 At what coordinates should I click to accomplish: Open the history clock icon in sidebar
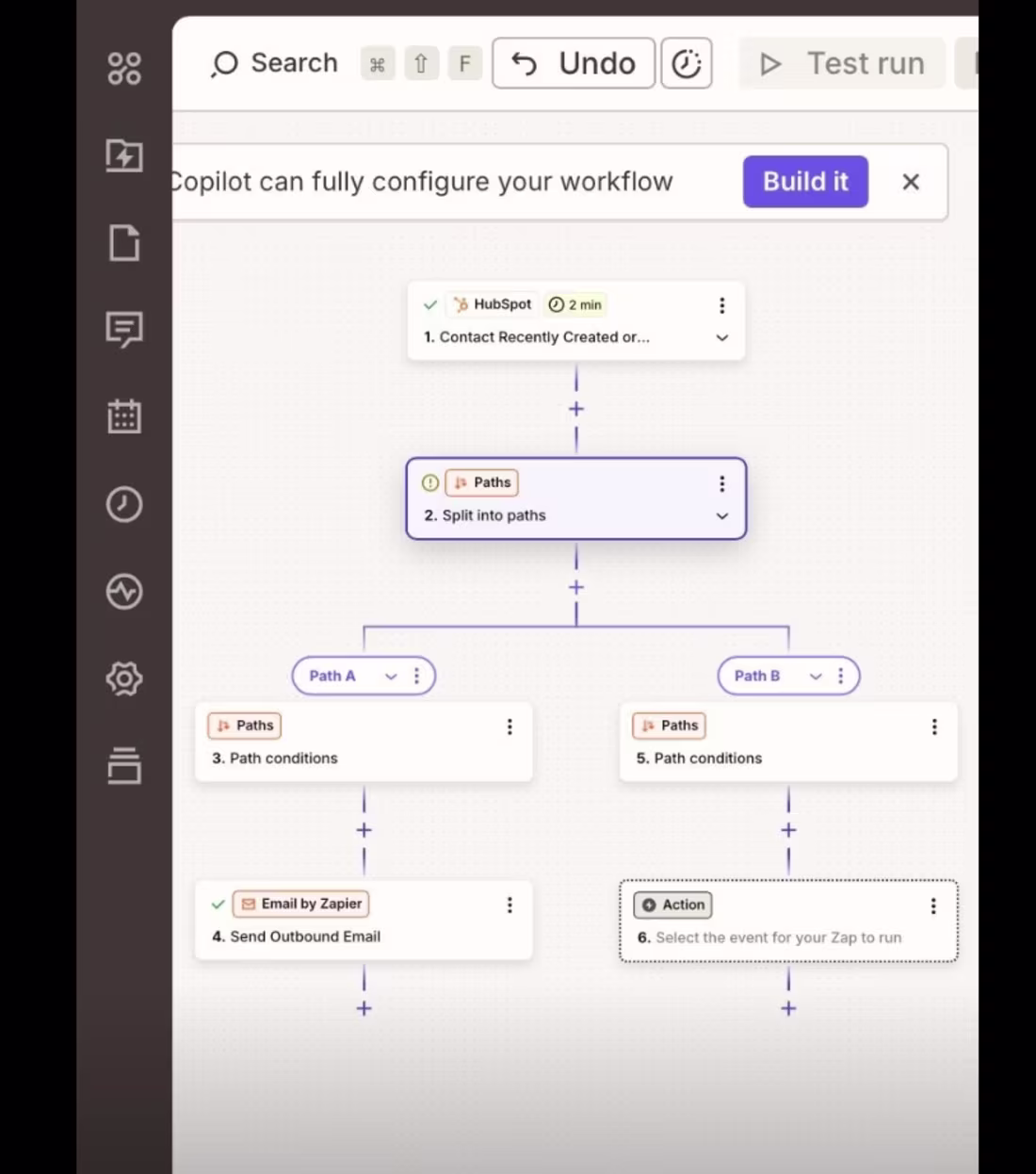(x=124, y=504)
